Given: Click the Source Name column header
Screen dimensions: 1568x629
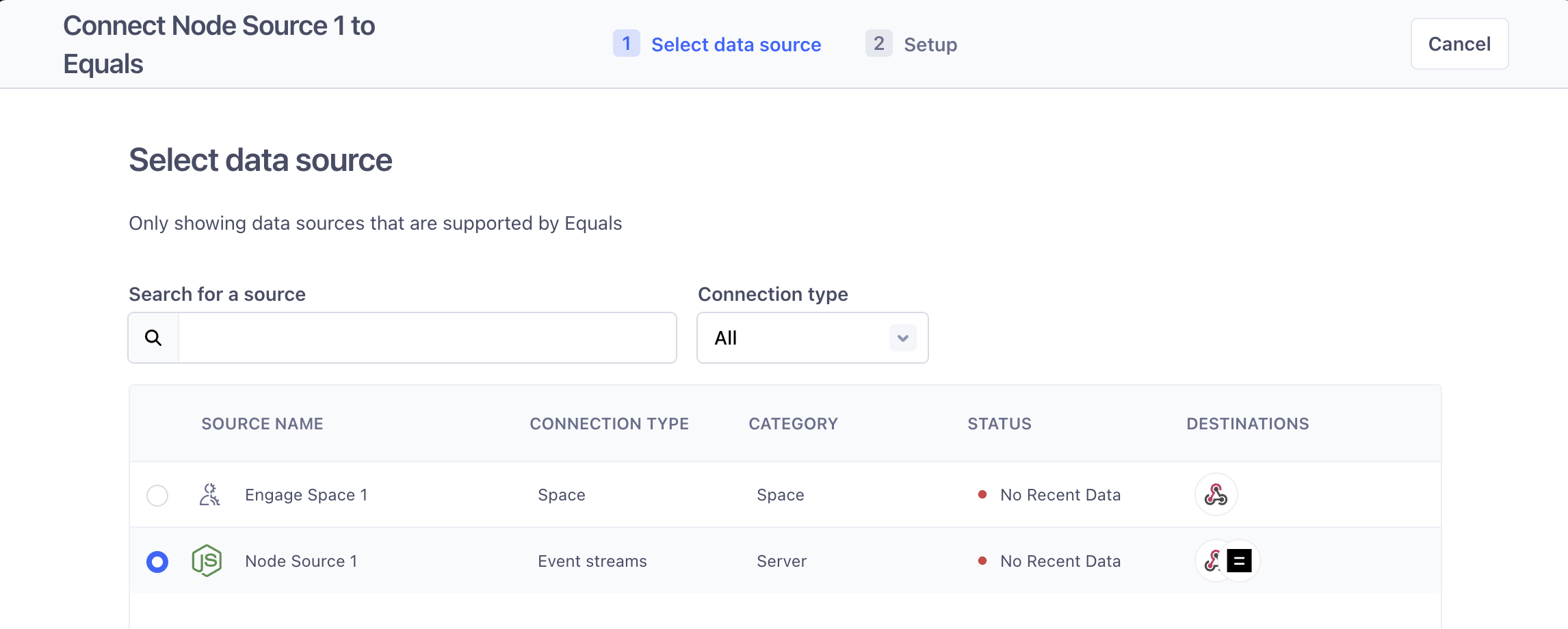Looking at the screenshot, I should pyautogui.click(x=262, y=424).
